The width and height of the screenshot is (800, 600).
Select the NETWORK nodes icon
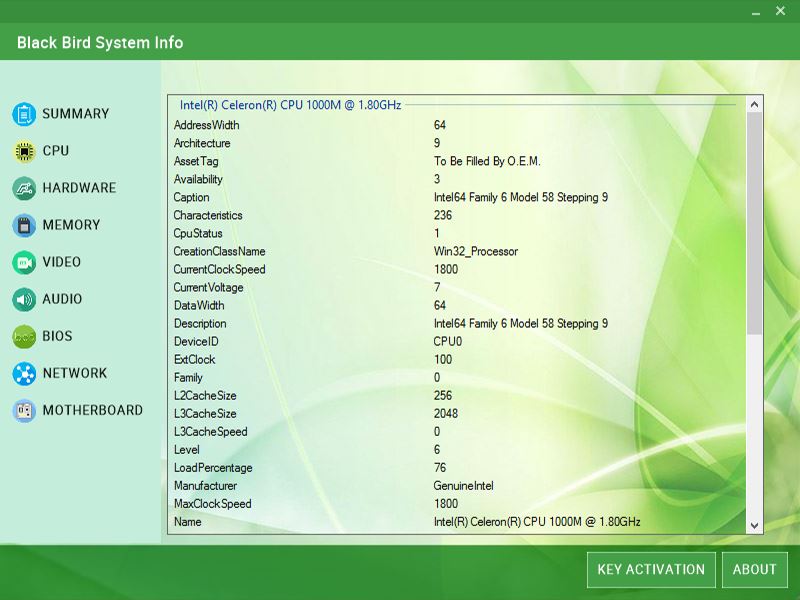pos(22,373)
